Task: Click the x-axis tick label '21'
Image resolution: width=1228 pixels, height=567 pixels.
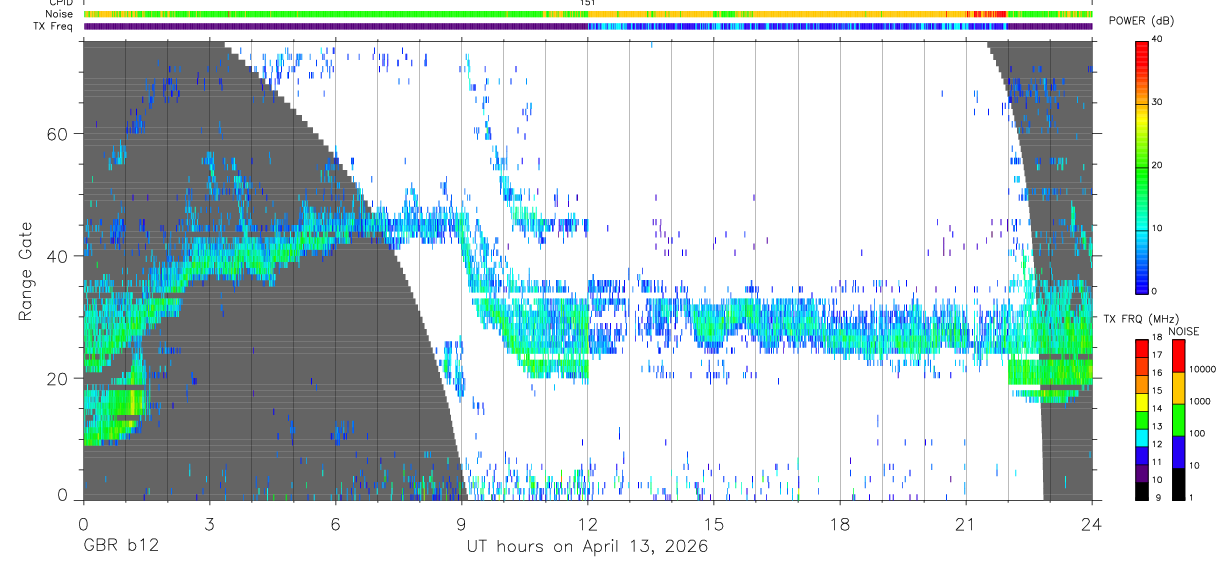Action: tap(966, 523)
